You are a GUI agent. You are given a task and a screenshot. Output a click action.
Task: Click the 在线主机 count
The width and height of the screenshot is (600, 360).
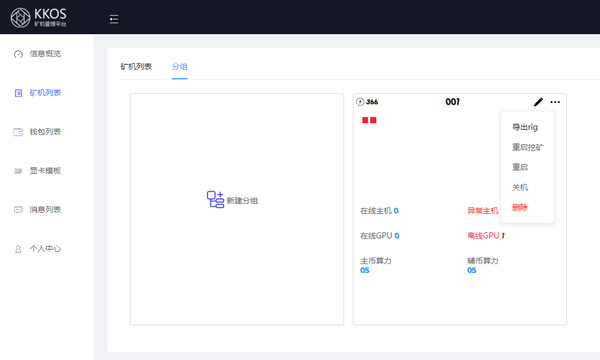(x=396, y=211)
